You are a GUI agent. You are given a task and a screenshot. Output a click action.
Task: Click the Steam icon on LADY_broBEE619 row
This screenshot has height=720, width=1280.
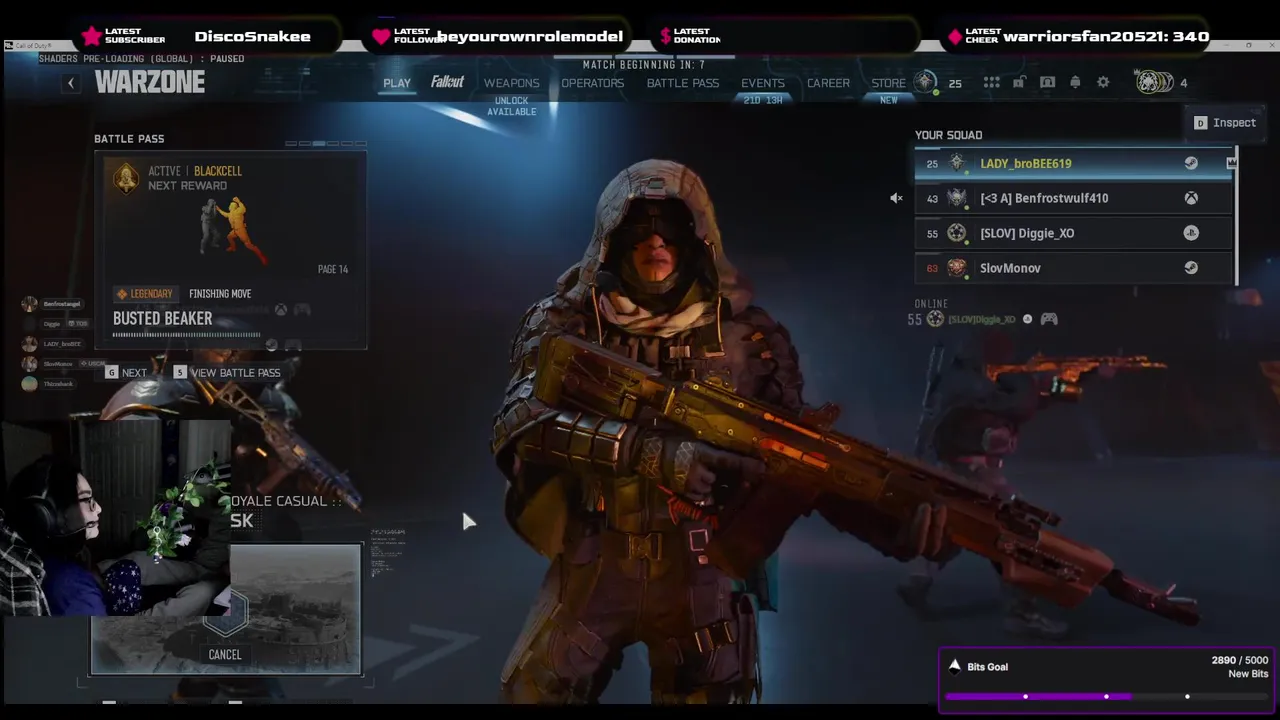(1191, 163)
